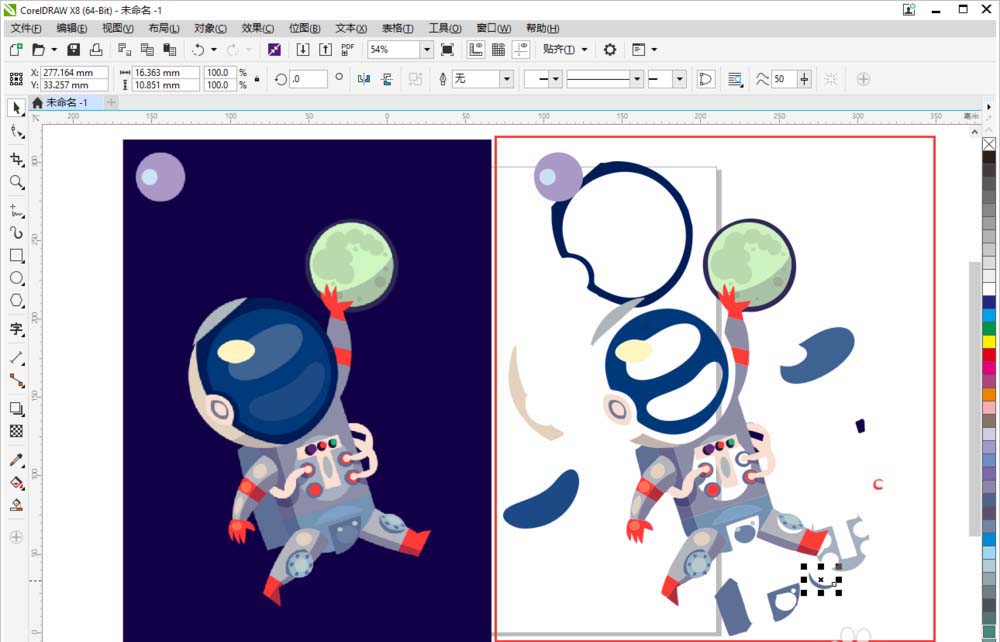Pick the Ellipse tool
Screen dimensions: 1000x642
click(x=16, y=278)
